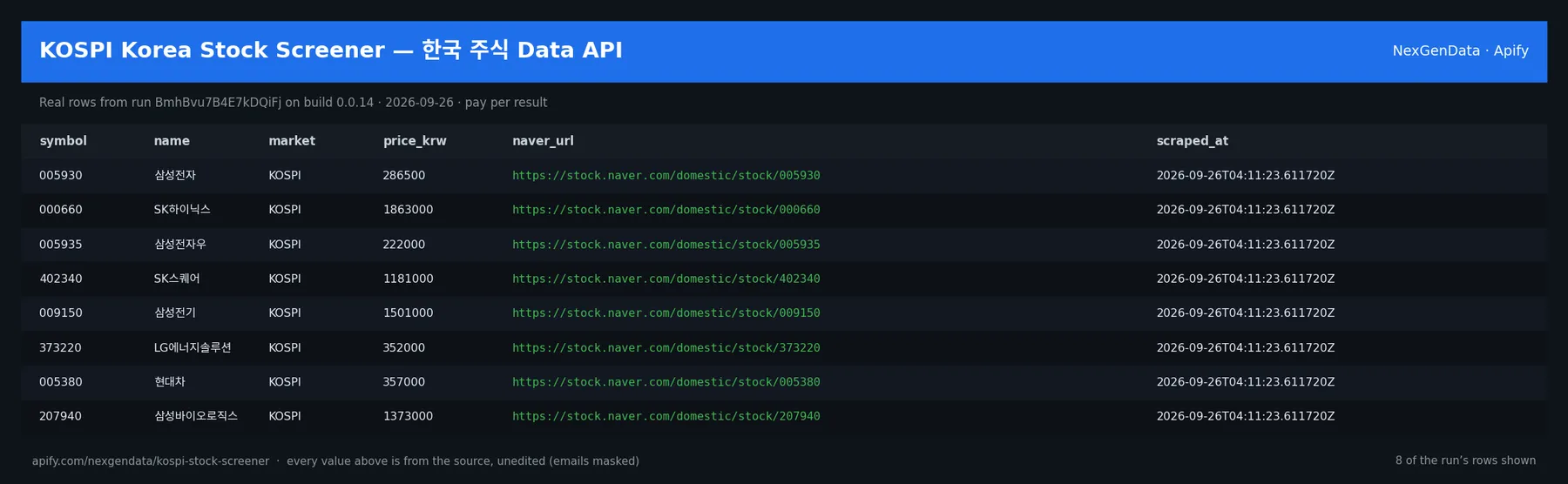Select price value 1181000
Screen dimensions: 1568x484
408,279
